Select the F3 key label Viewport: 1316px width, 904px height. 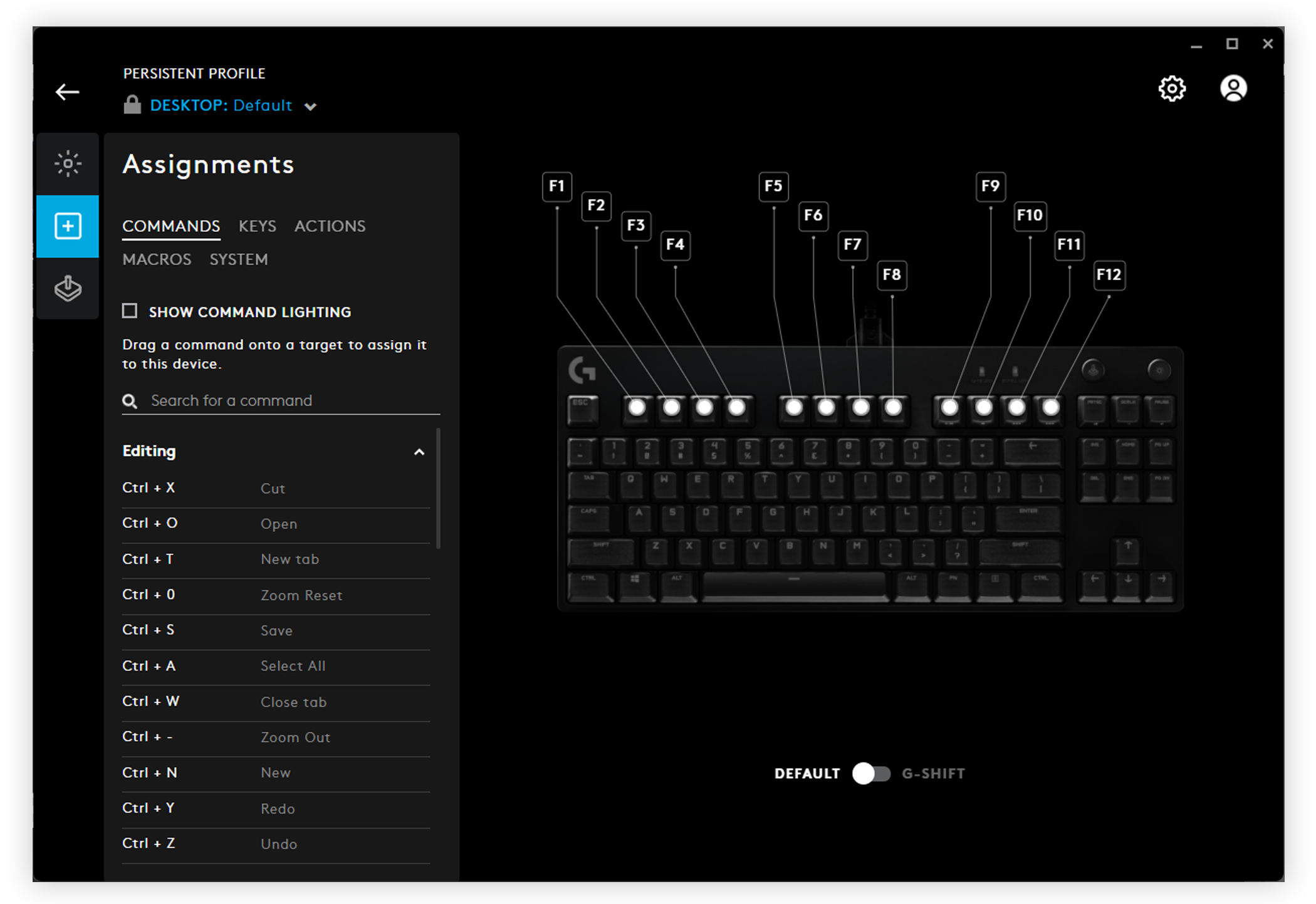click(x=635, y=225)
